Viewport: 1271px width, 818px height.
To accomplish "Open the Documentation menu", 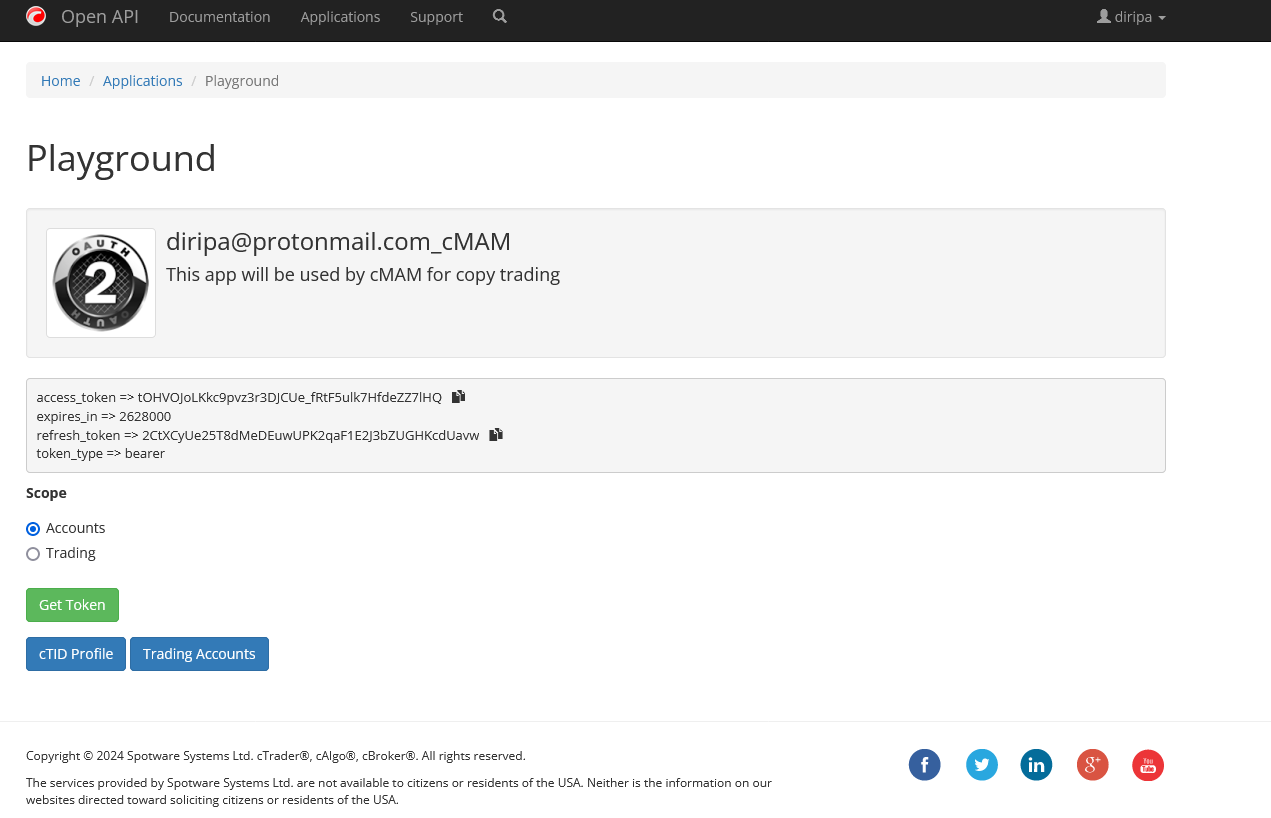I will 220,17.
